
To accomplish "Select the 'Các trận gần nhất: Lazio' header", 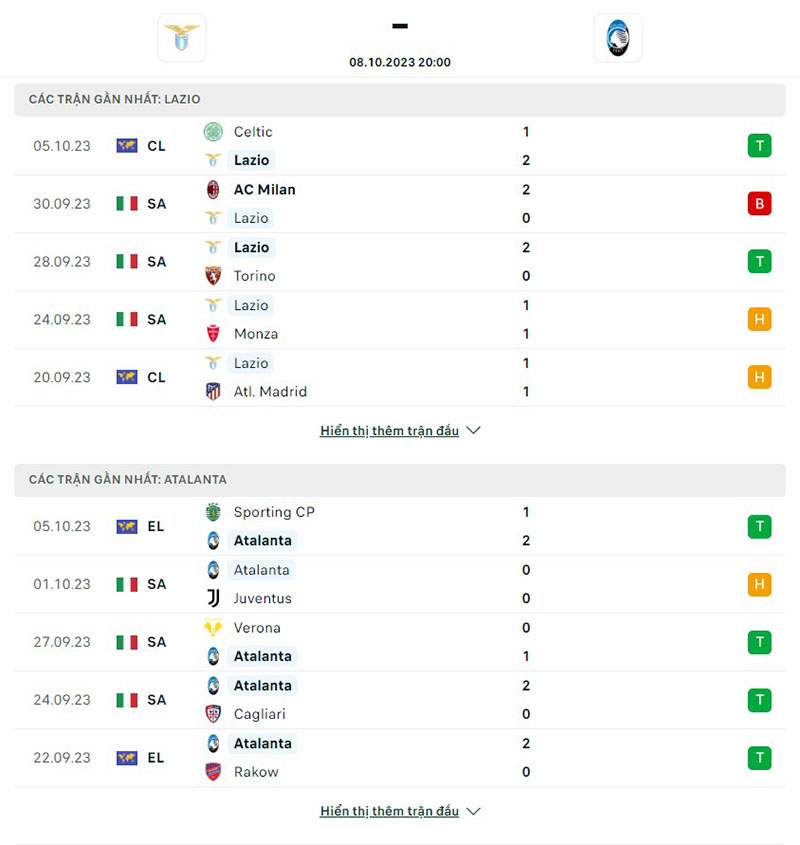I will pos(115,100).
